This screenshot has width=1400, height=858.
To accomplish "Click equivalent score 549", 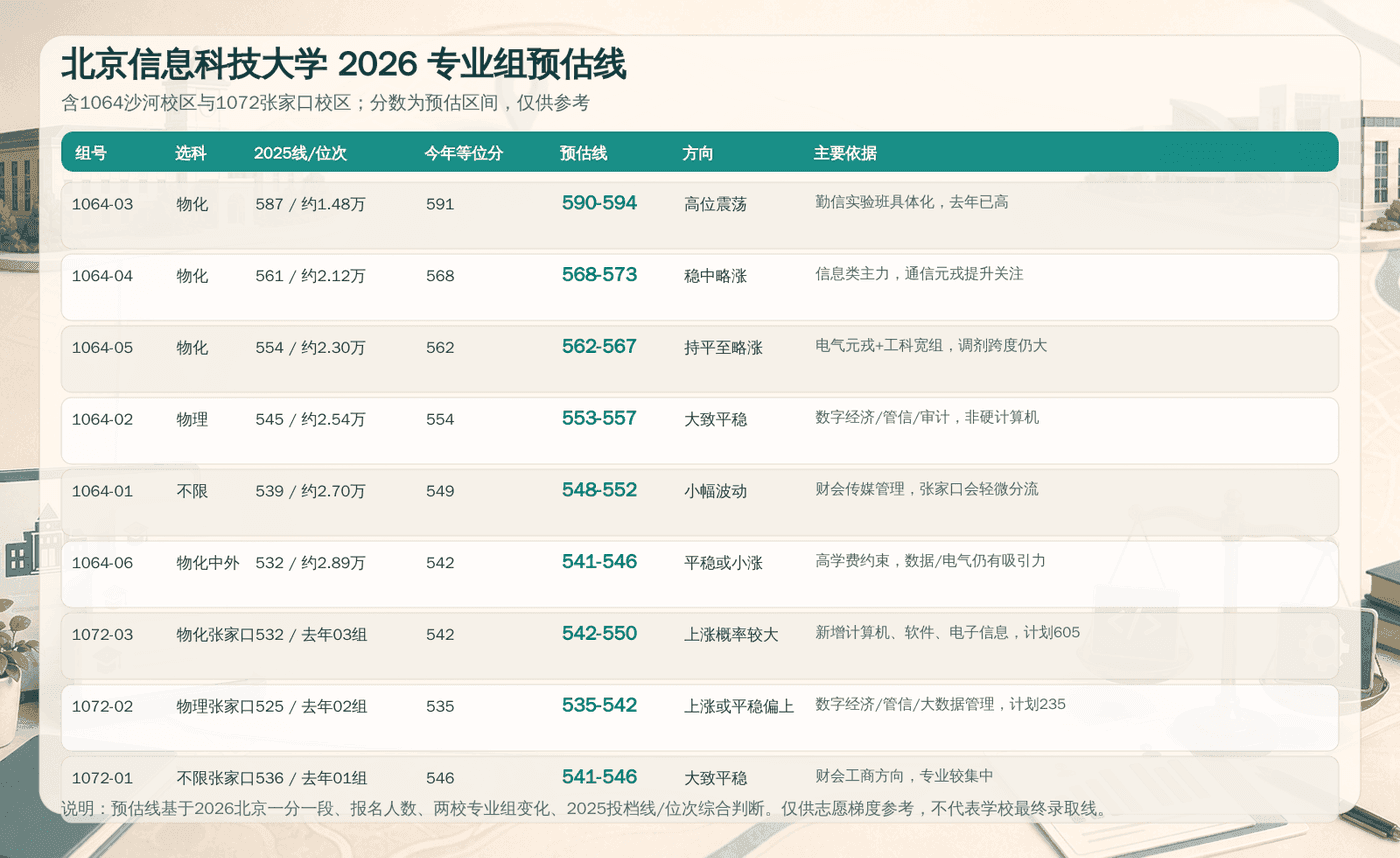I will click(x=440, y=491).
